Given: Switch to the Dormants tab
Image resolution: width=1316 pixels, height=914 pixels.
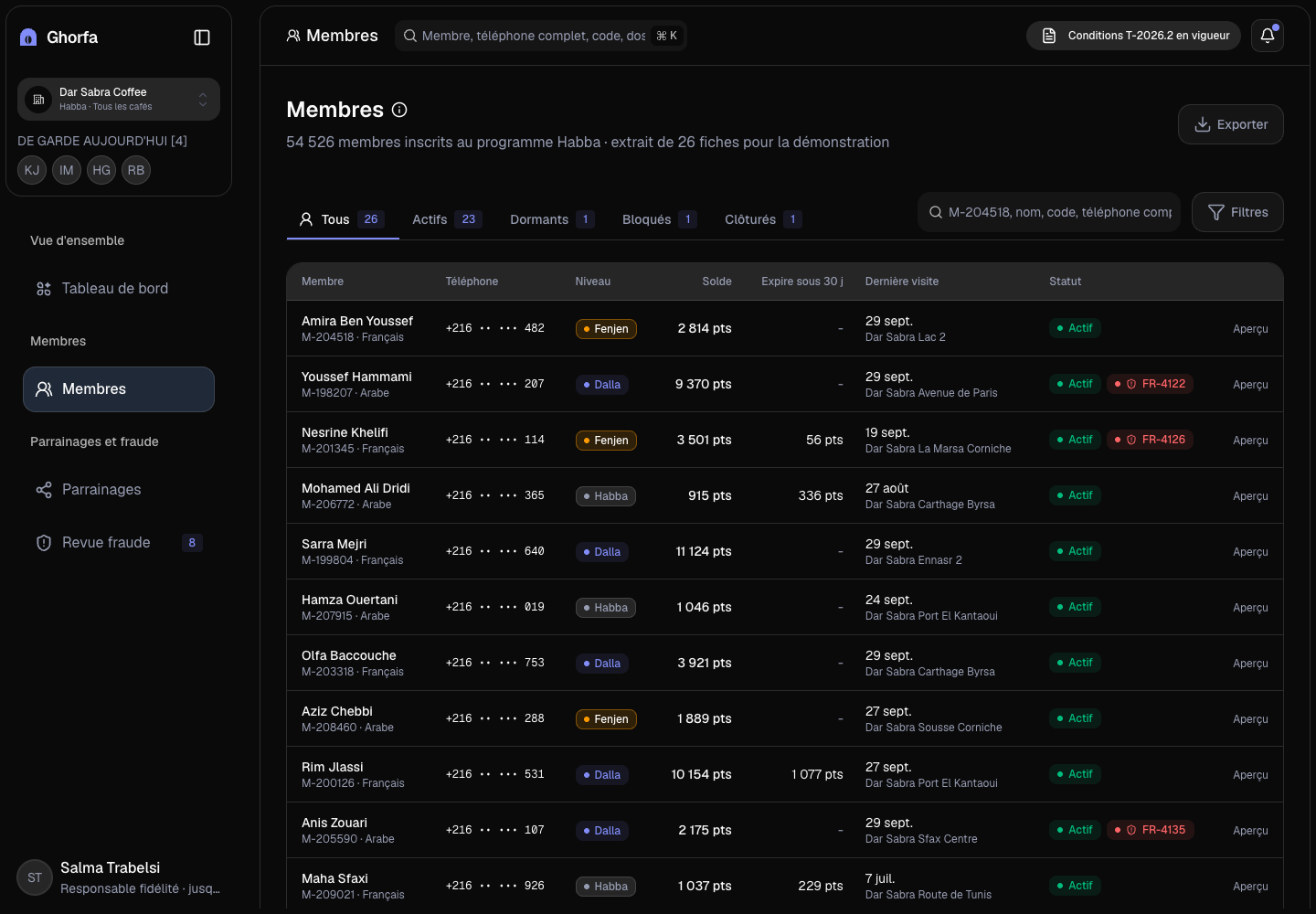Looking at the screenshot, I should pos(552,219).
